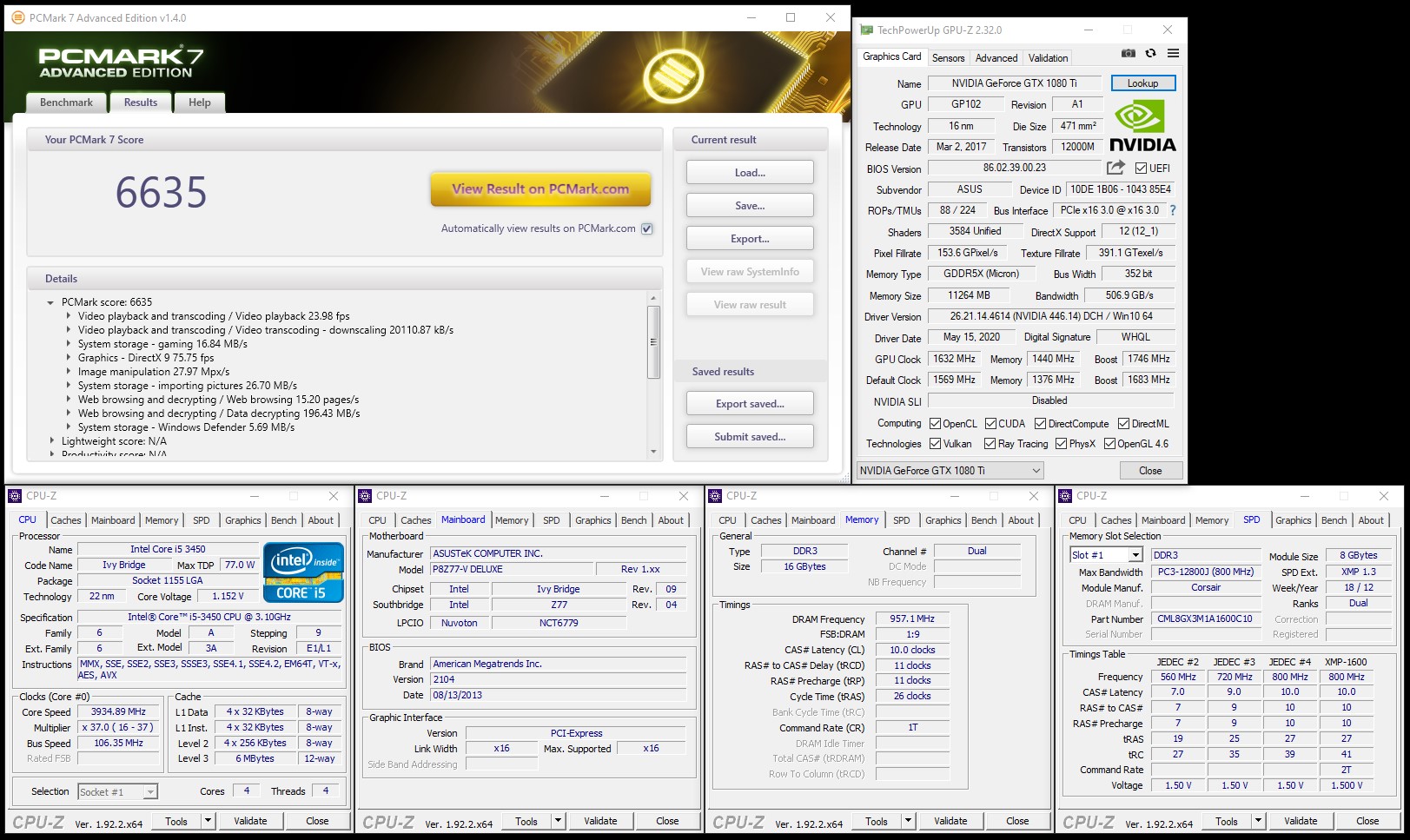The width and height of the screenshot is (1410, 840).
Task: Open the Validation tab in GPU-Z
Action: click(1048, 58)
